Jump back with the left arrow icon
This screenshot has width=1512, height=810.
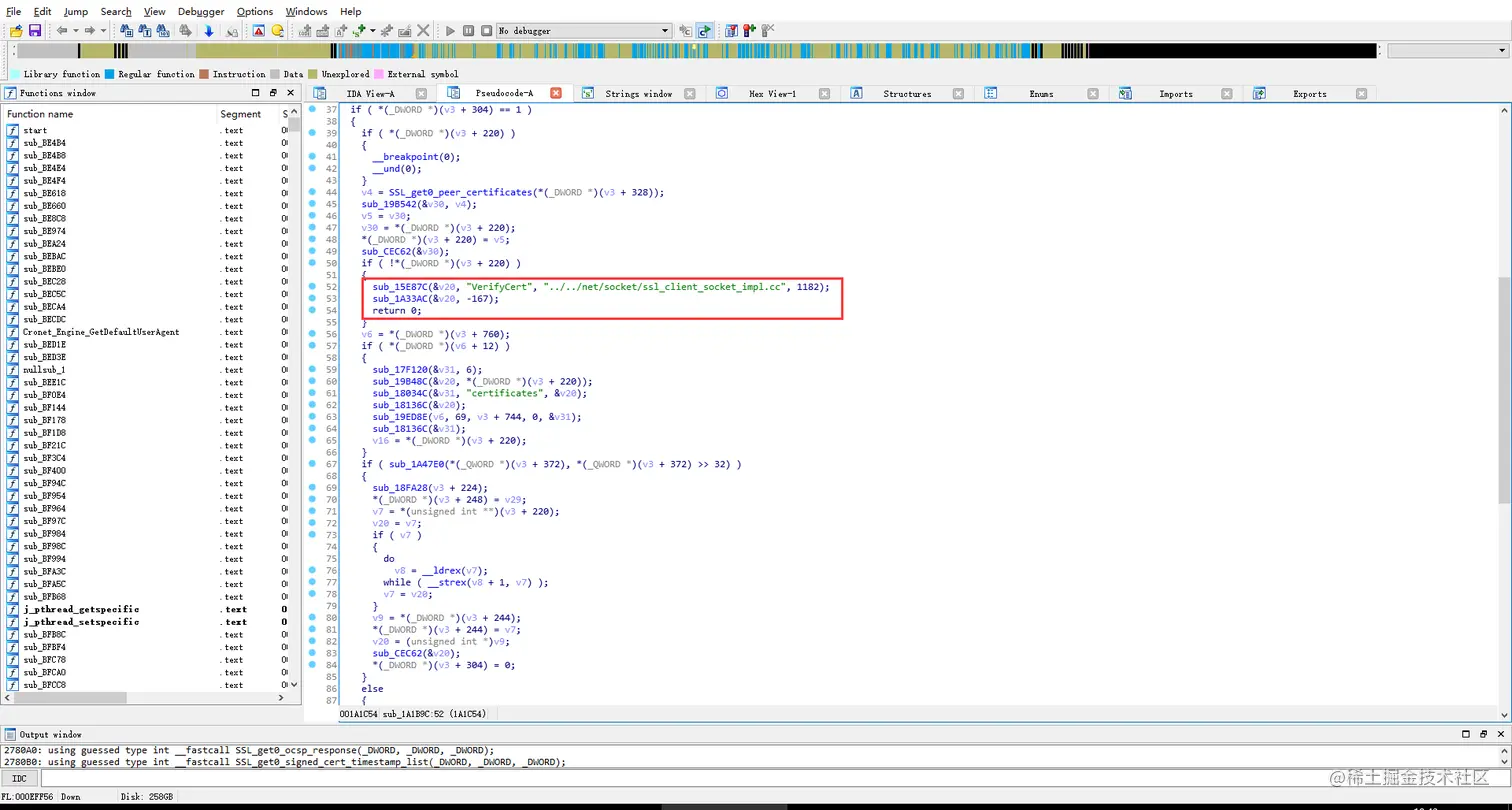point(62,31)
